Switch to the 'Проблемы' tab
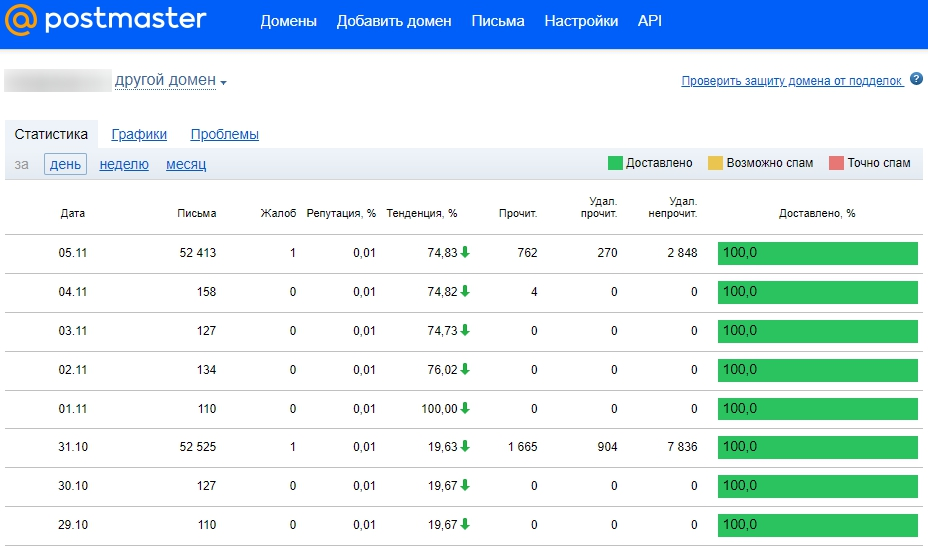 tap(224, 134)
